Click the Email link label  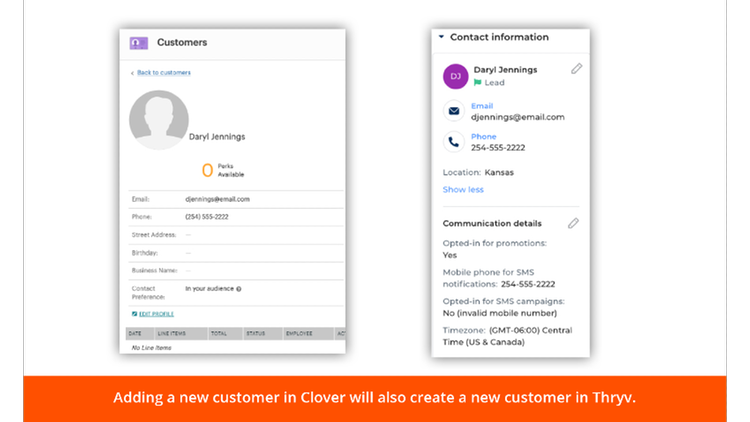(x=482, y=106)
